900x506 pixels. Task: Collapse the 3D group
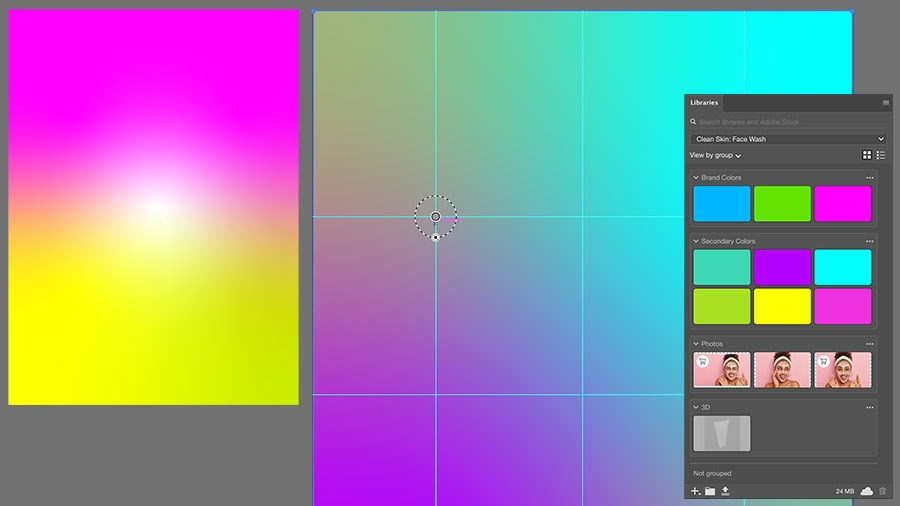pyautogui.click(x=696, y=407)
